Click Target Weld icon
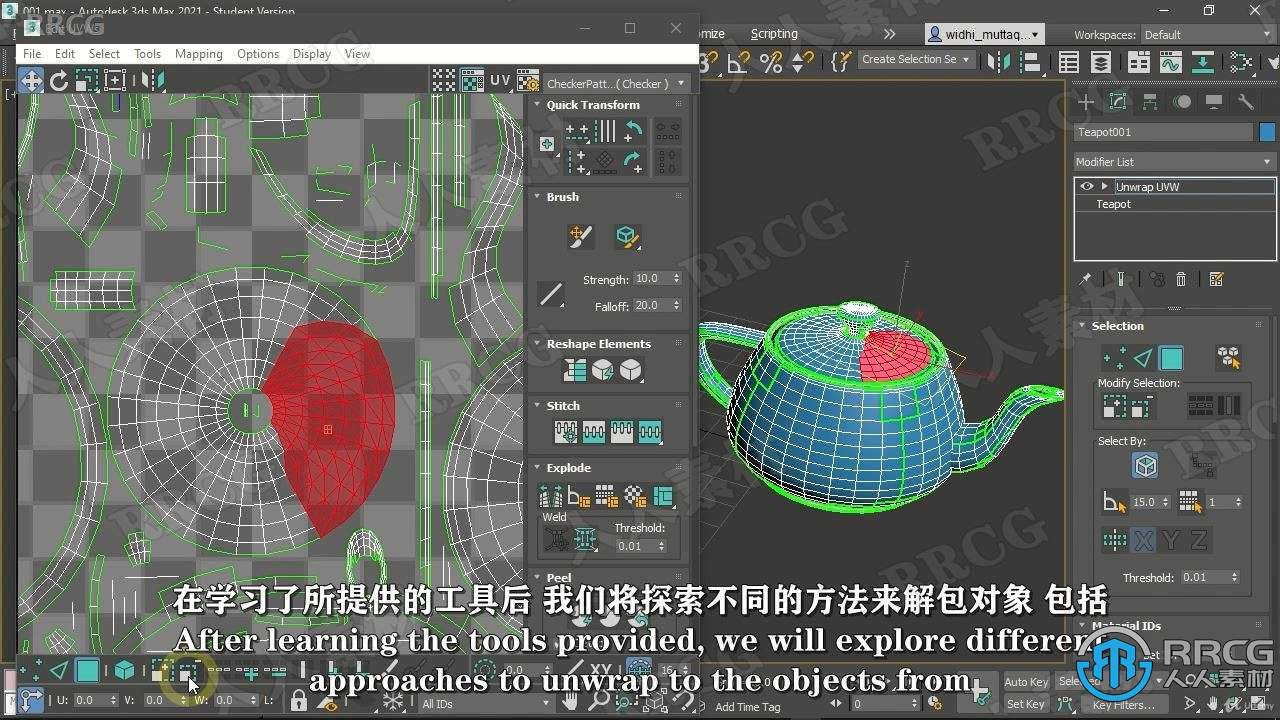This screenshot has height=720, width=1280. pyautogui.click(x=556, y=540)
